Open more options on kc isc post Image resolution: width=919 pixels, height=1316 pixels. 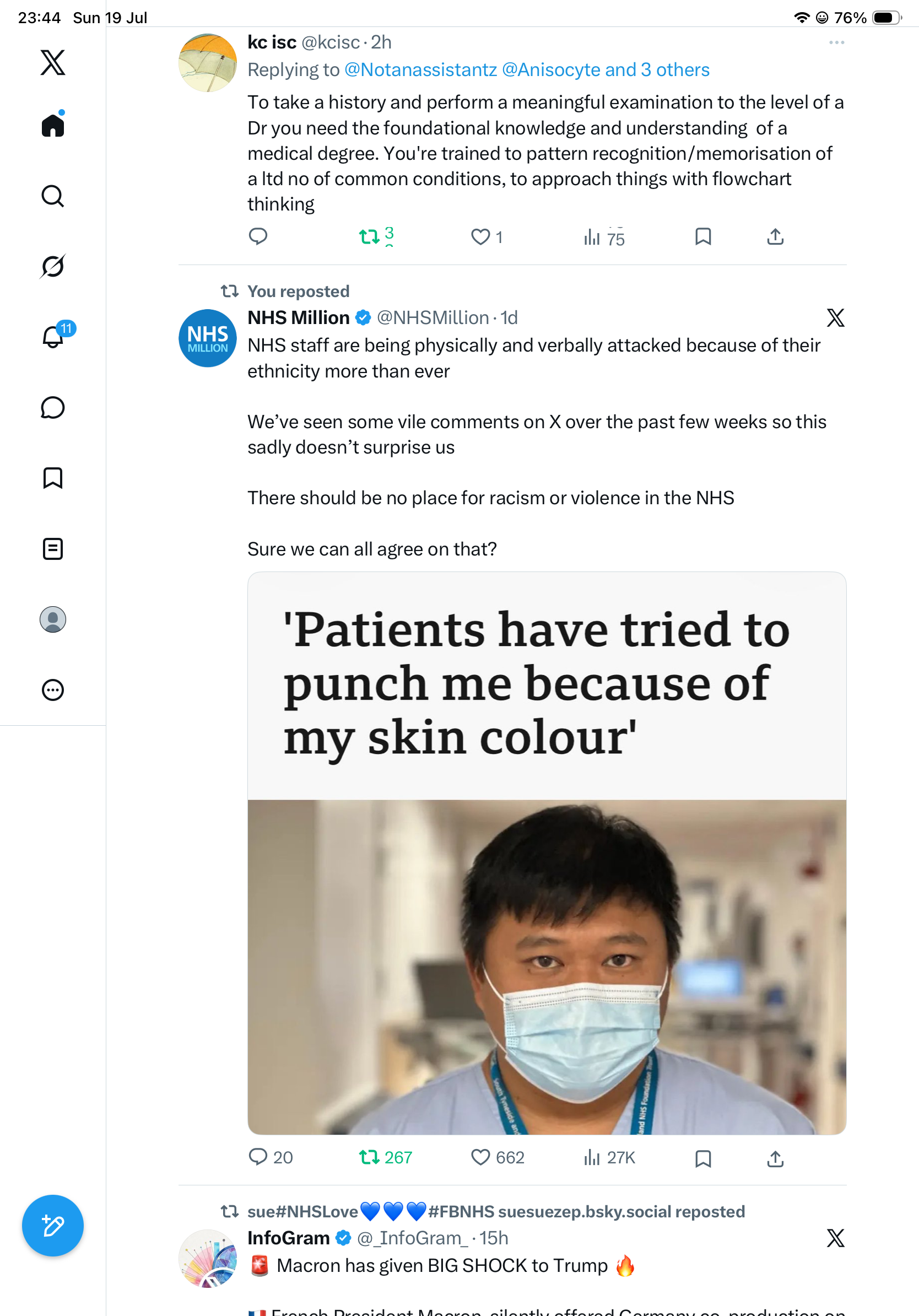click(836, 42)
